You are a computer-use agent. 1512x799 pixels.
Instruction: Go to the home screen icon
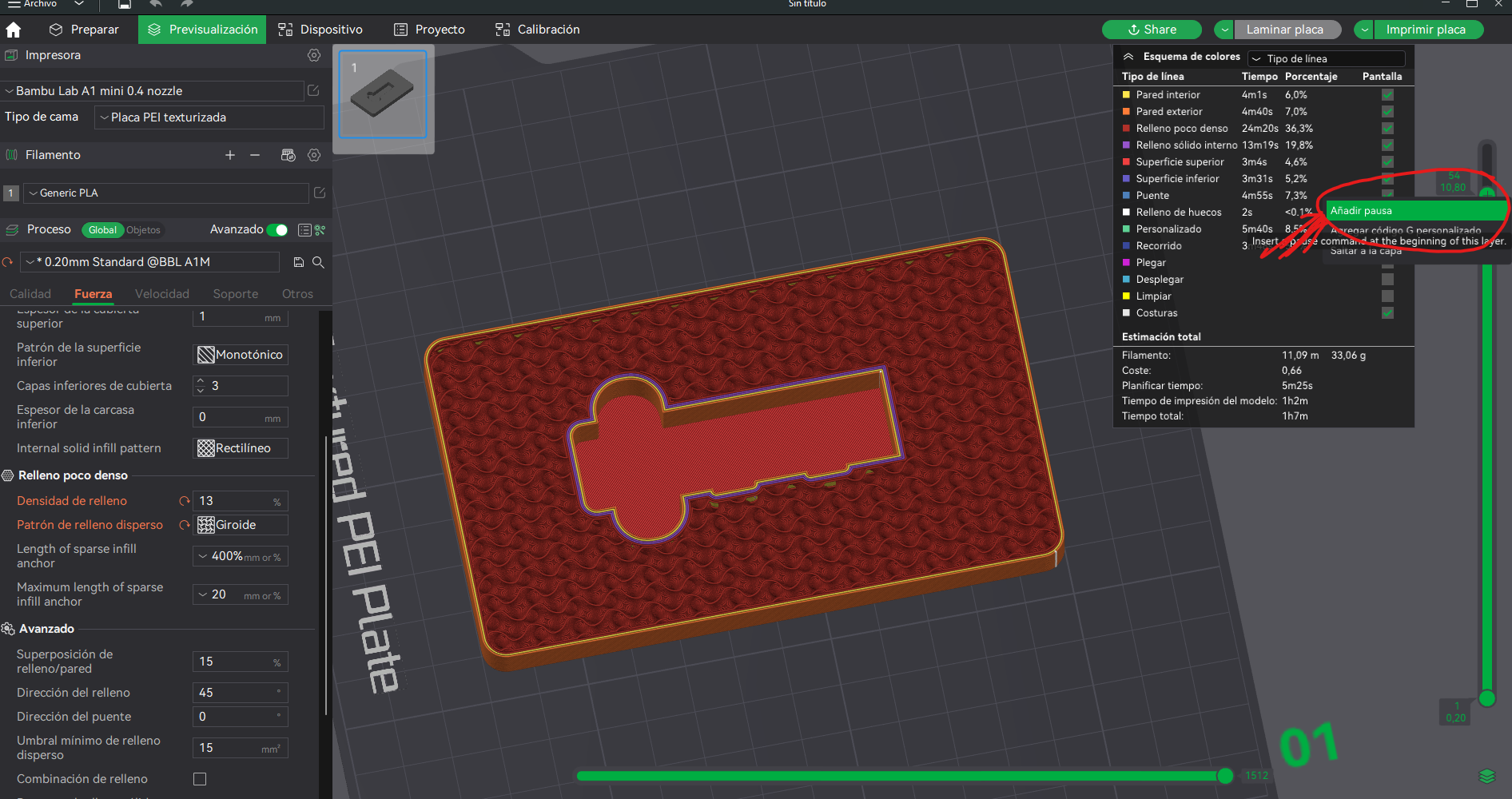(x=14, y=30)
